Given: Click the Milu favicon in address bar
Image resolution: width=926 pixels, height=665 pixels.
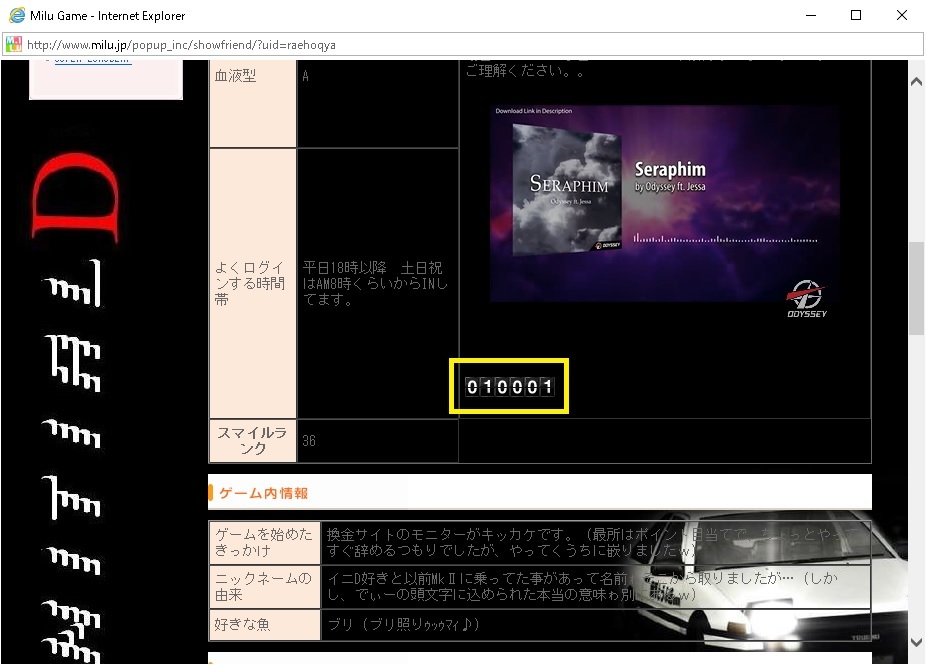Looking at the screenshot, I should (x=14, y=45).
